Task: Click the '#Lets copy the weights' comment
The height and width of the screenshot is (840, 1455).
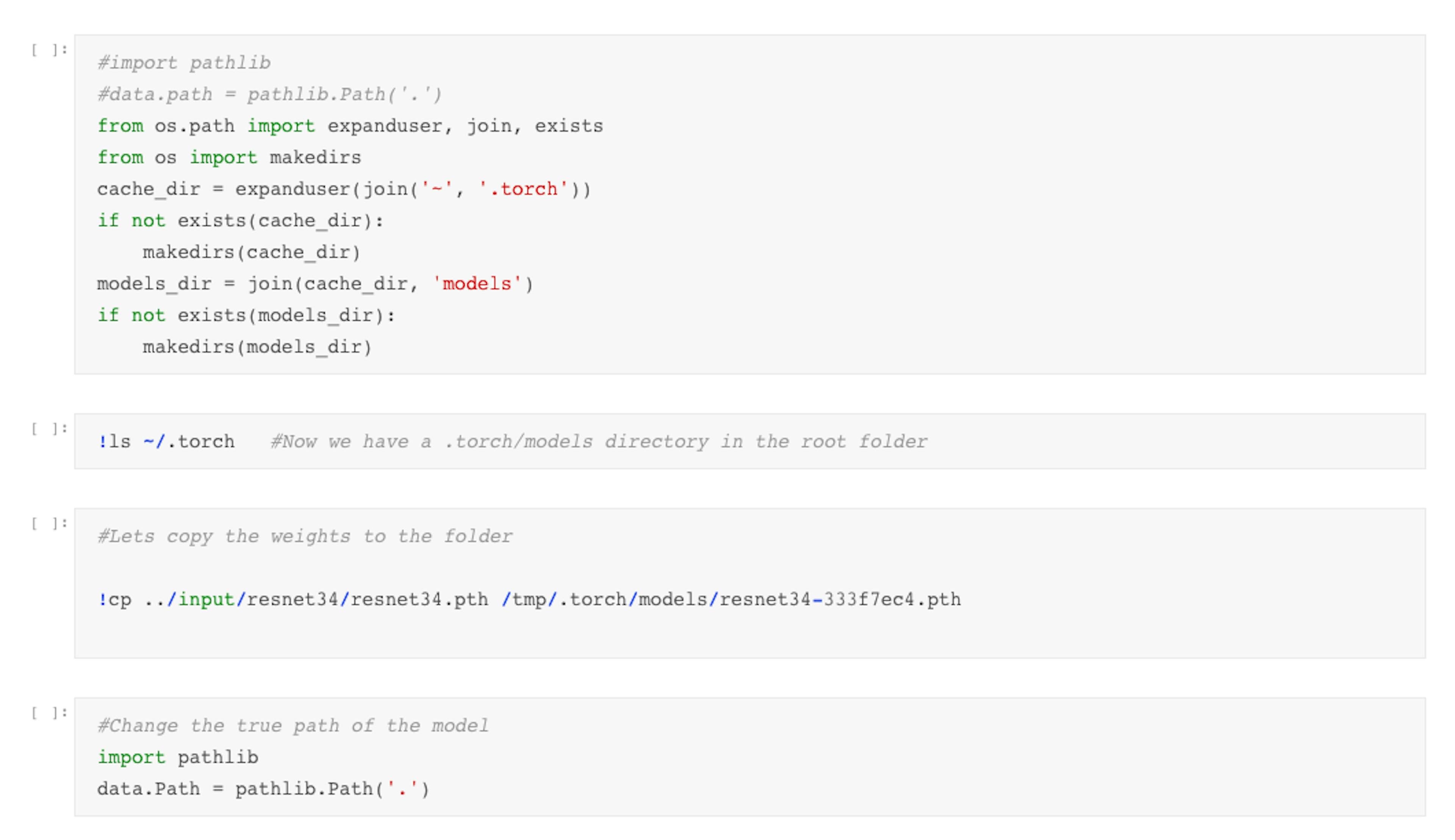Action: click(x=305, y=537)
